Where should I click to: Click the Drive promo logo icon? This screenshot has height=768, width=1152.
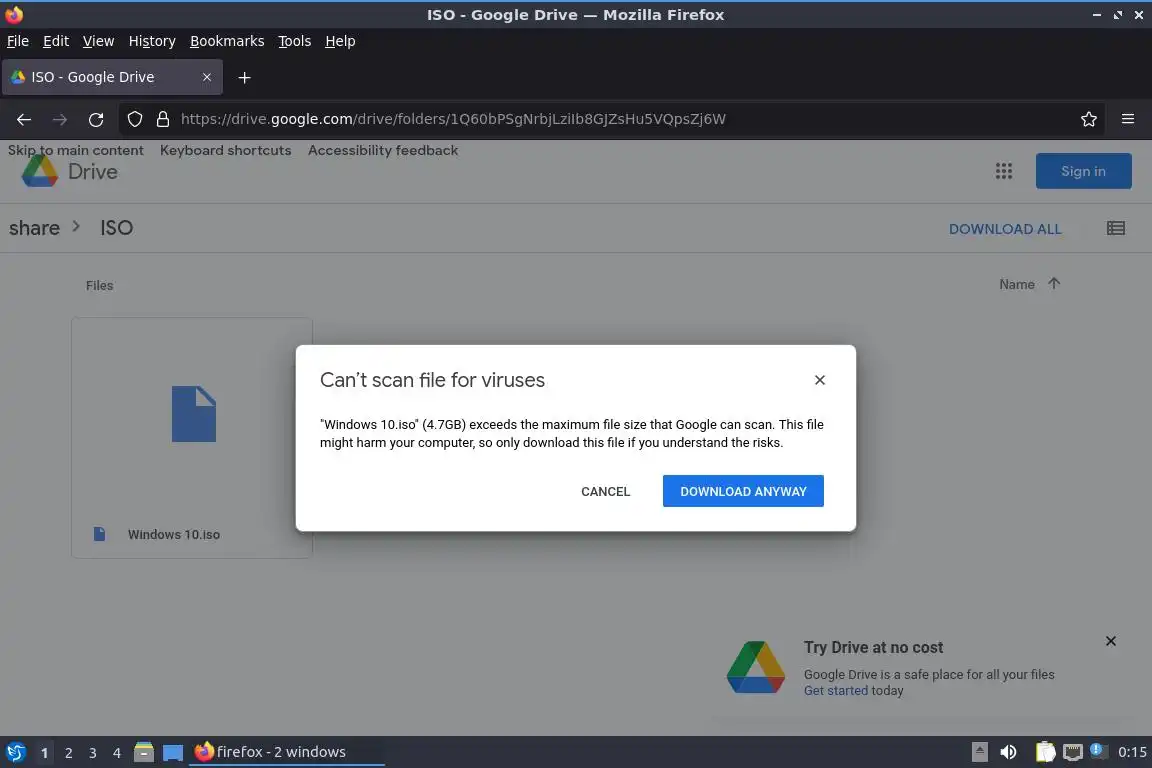pos(755,667)
